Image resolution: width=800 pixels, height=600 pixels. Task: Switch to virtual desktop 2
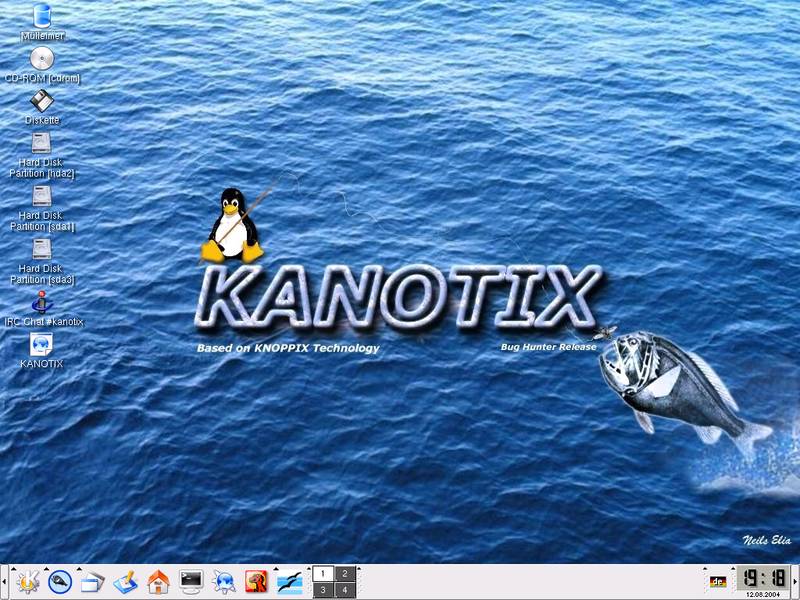click(344, 573)
